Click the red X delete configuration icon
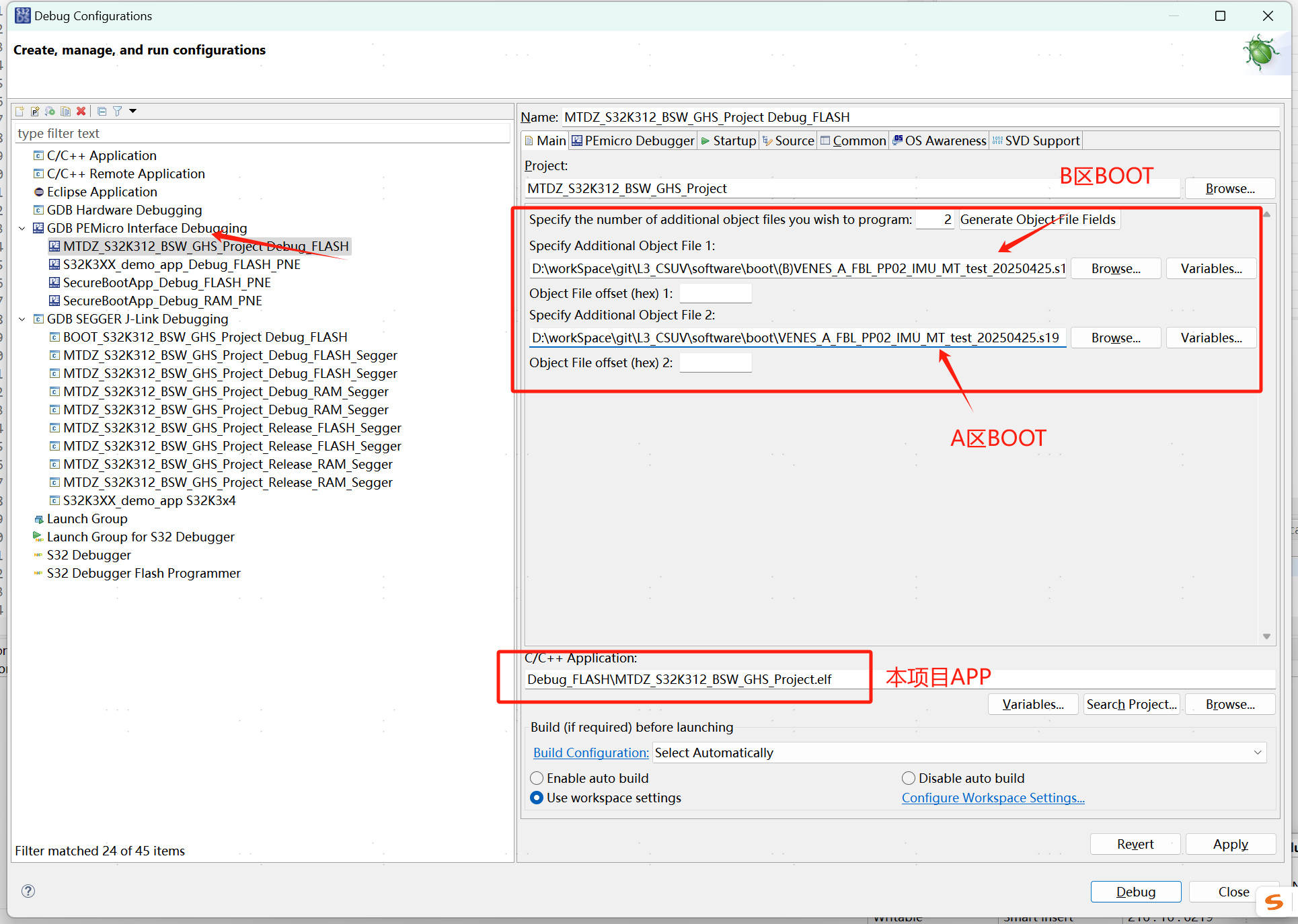Image resolution: width=1298 pixels, height=924 pixels. coord(81,111)
